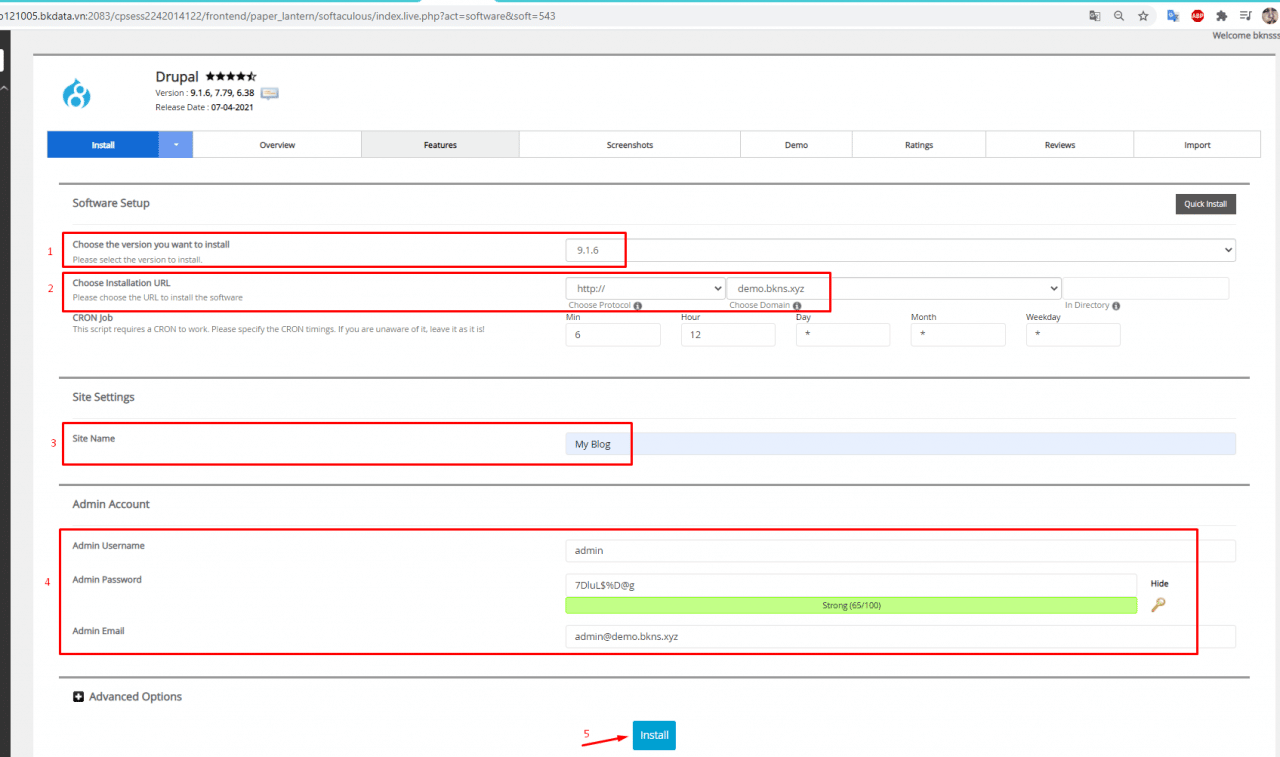Click the Admin Account heading
Viewport: 1280px width, 757px height.
pos(111,504)
